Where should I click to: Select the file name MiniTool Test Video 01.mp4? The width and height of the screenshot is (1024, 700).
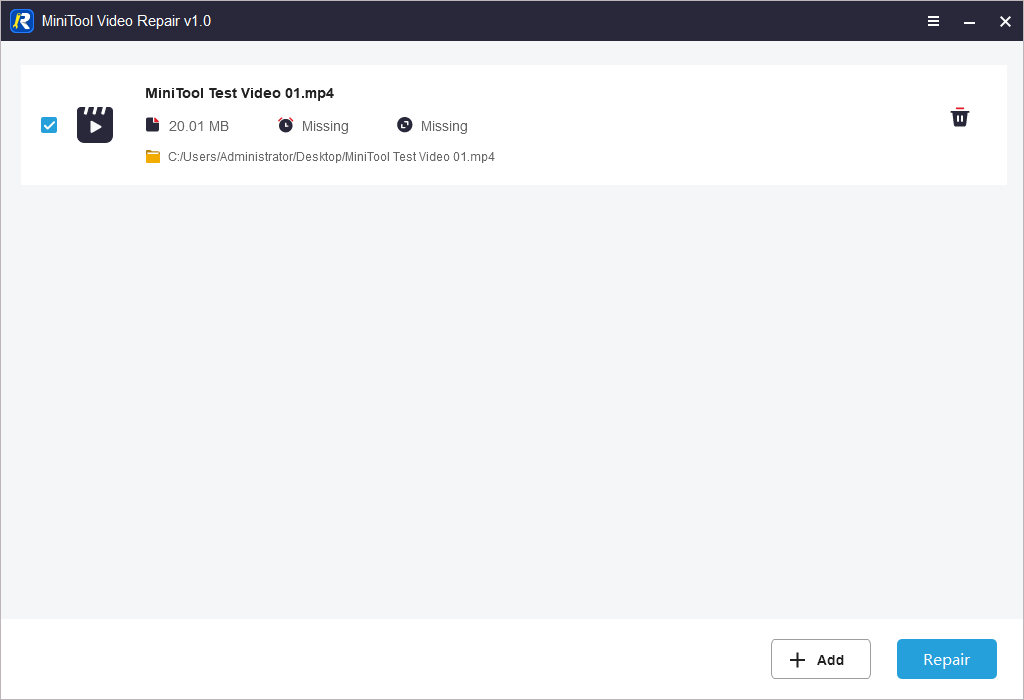(x=240, y=93)
